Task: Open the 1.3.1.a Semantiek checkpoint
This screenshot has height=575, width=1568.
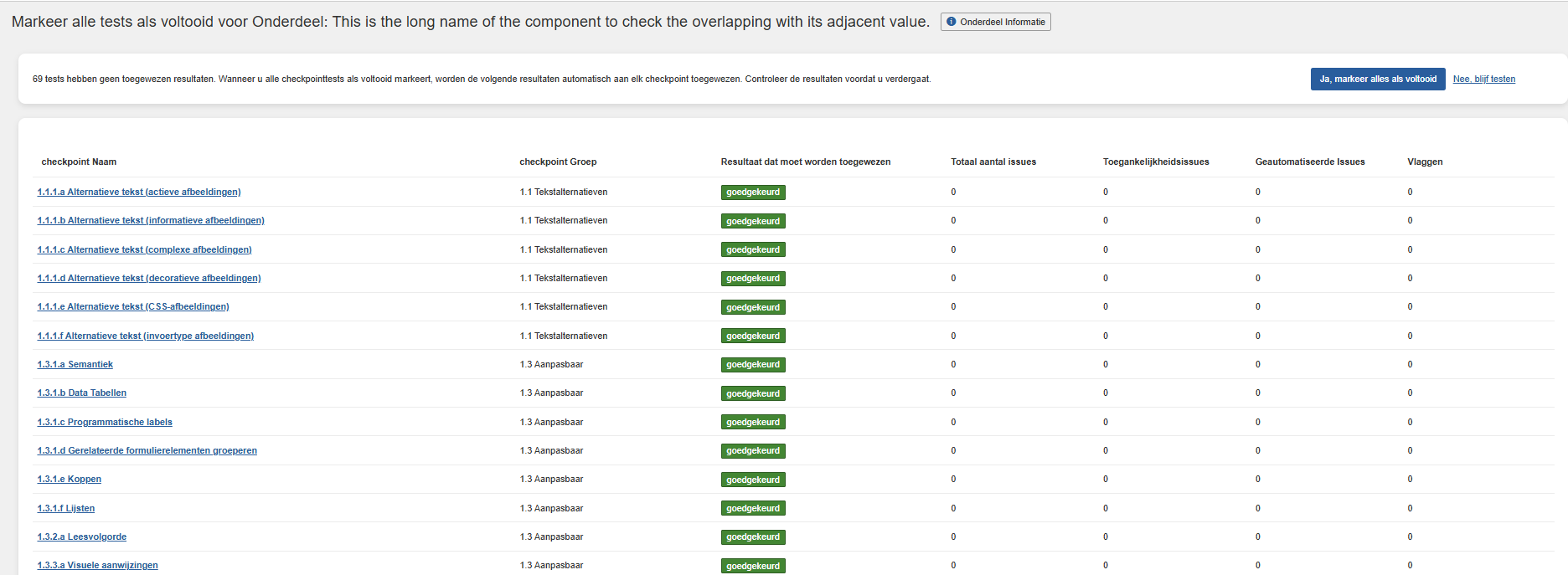Action: [x=75, y=365]
